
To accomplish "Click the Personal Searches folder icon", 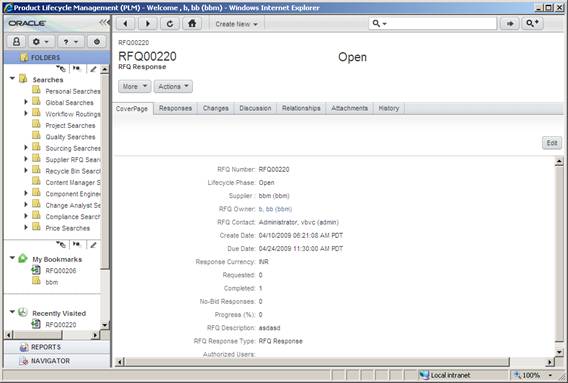I will click(x=36, y=90).
